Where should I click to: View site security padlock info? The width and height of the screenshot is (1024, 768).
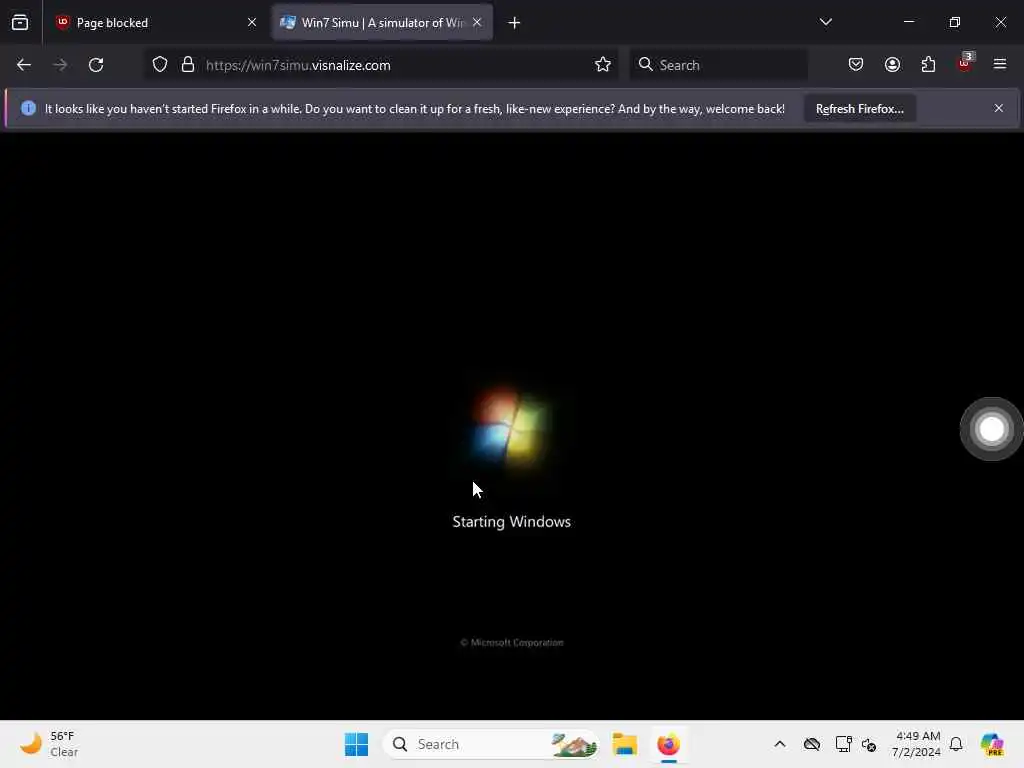[x=188, y=65]
